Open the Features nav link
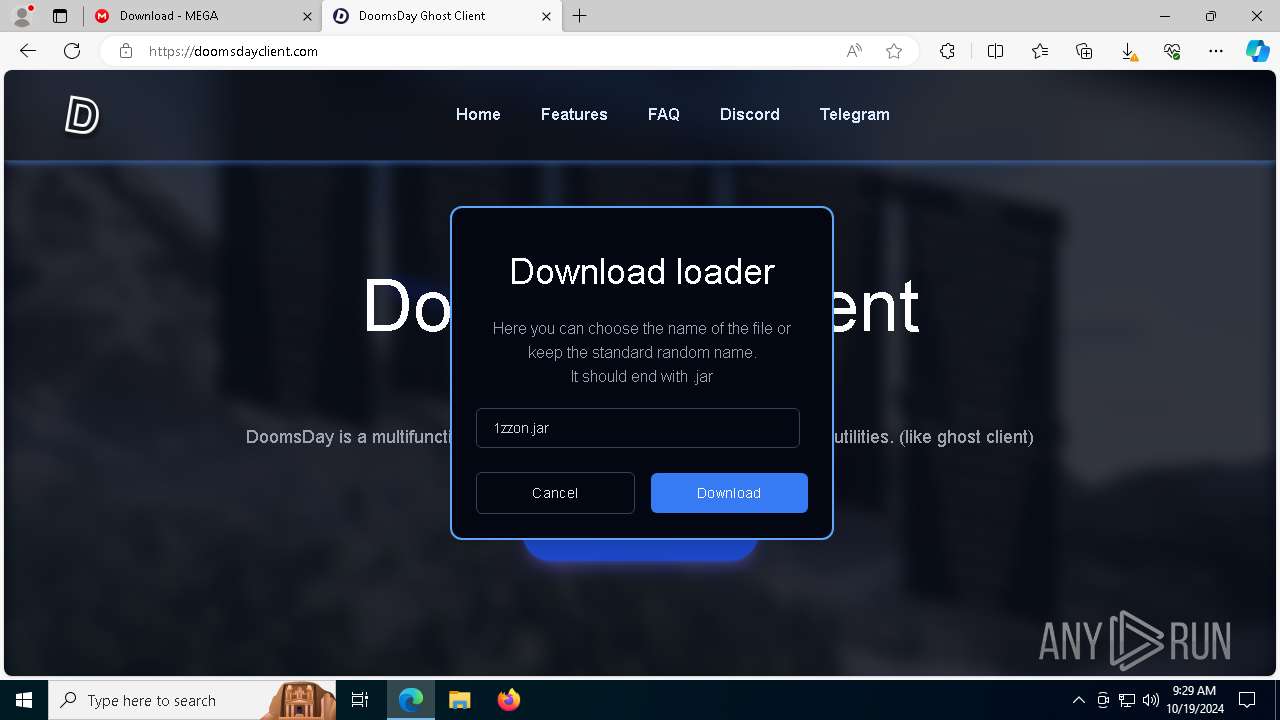 574,115
